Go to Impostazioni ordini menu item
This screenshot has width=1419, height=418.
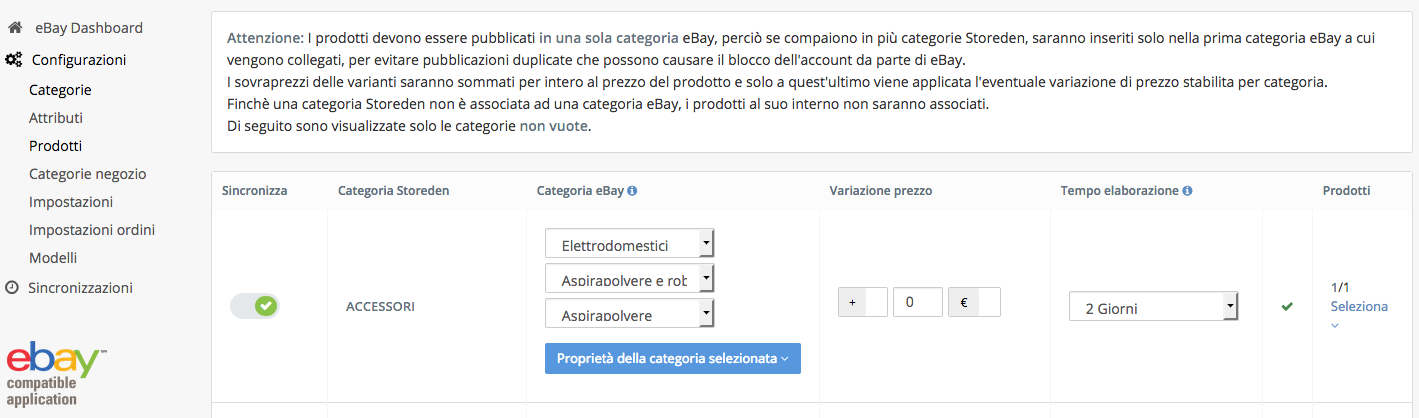point(92,230)
